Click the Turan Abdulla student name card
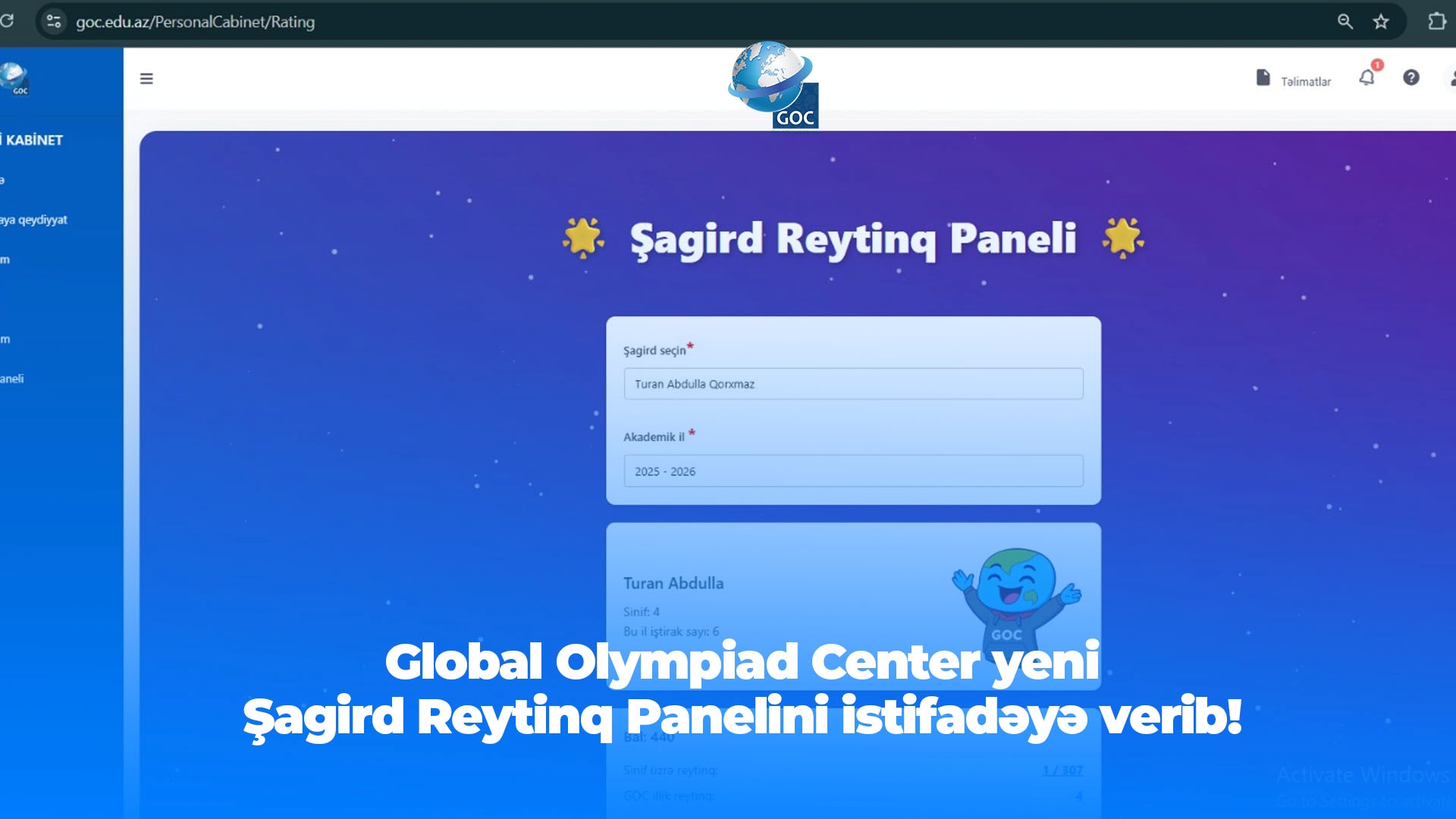Image resolution: width=1456 pixels, height=819 pixels. point(673,583)
